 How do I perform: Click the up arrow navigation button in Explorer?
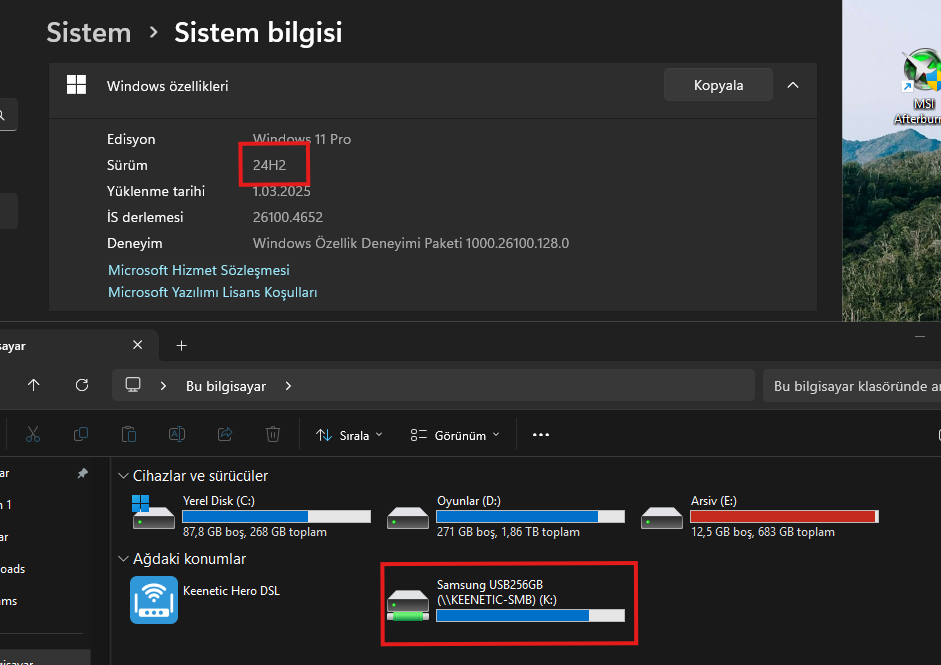pos(34,385)
